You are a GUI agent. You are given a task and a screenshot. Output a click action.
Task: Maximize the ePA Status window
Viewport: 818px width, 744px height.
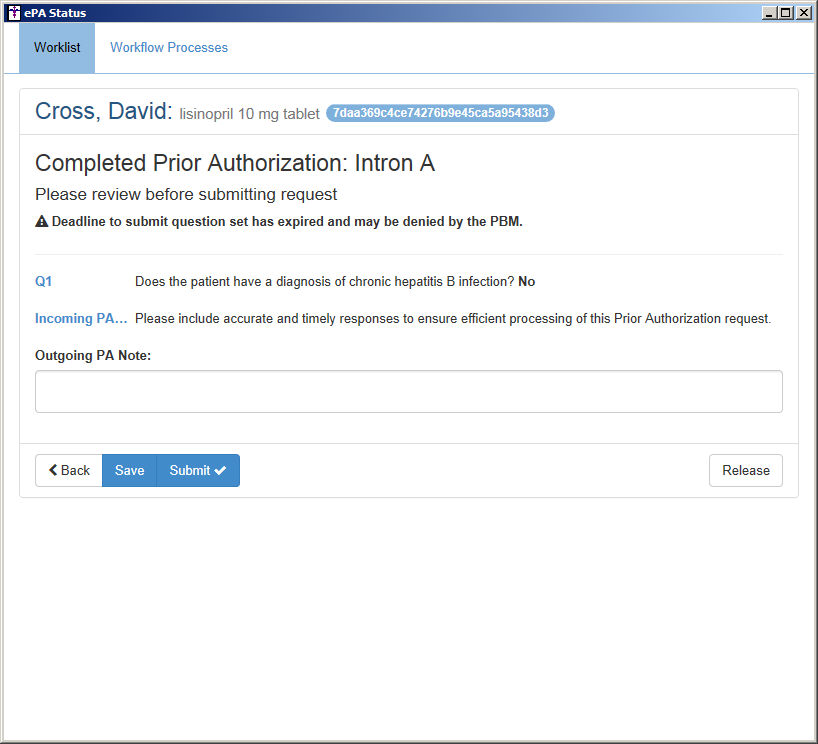pyautogui.click(x=785, y=13)
